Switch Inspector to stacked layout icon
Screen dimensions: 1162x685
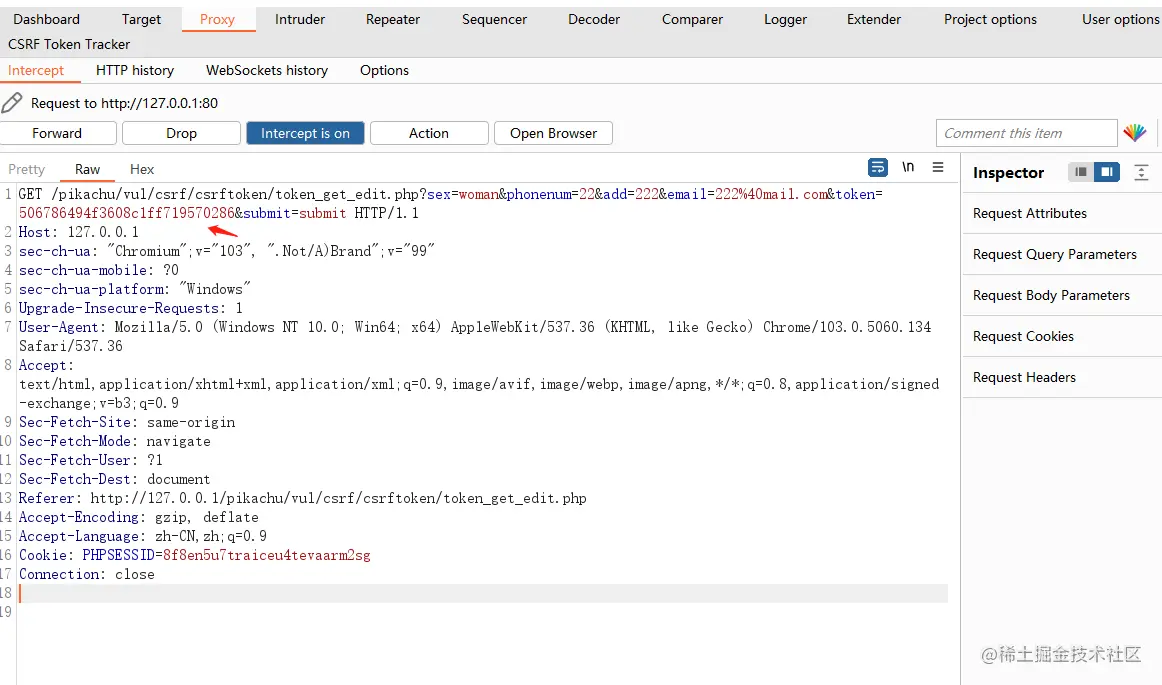[x=1080, y=172]
